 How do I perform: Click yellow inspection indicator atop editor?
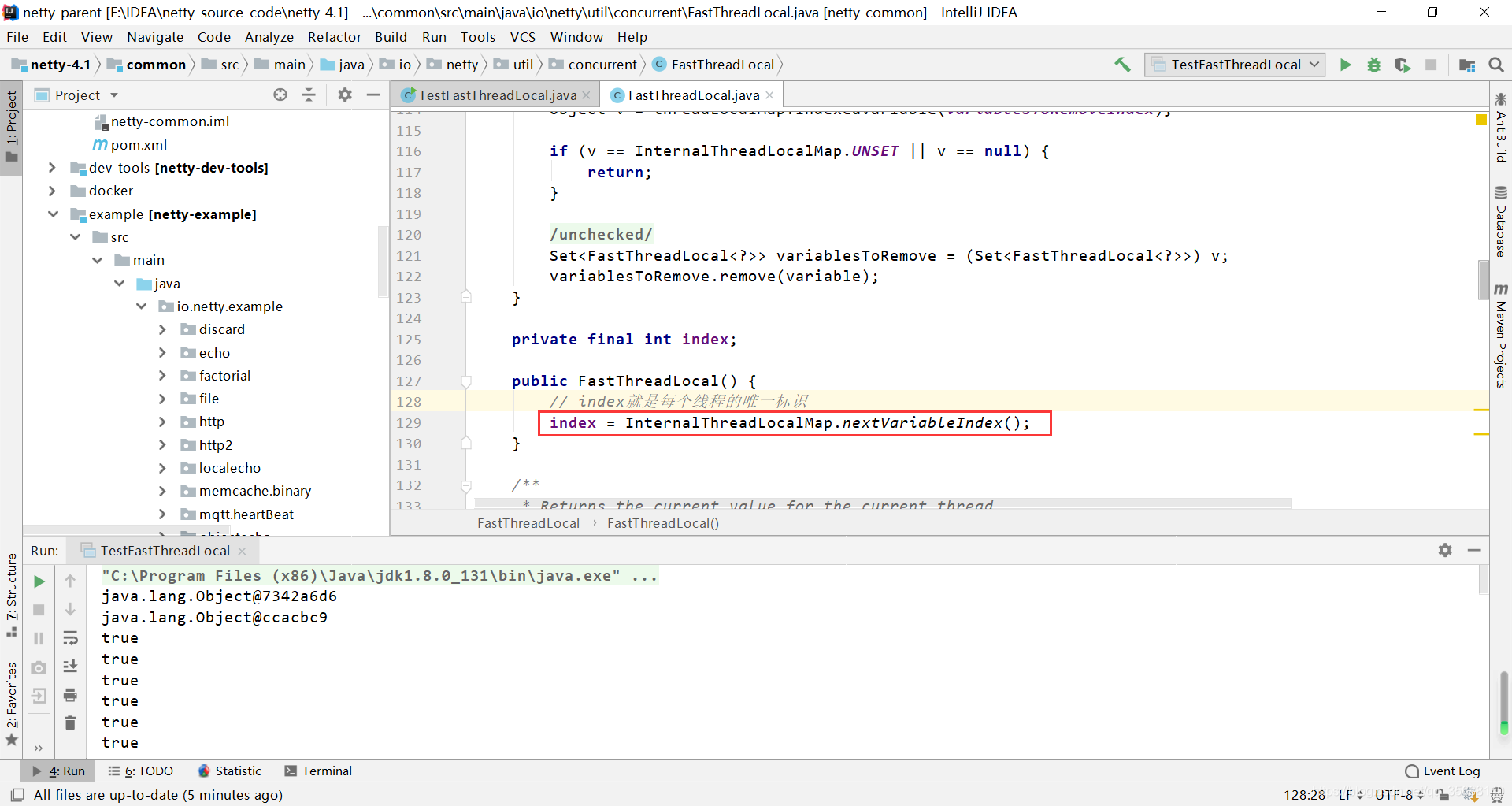coord(1480,120)
